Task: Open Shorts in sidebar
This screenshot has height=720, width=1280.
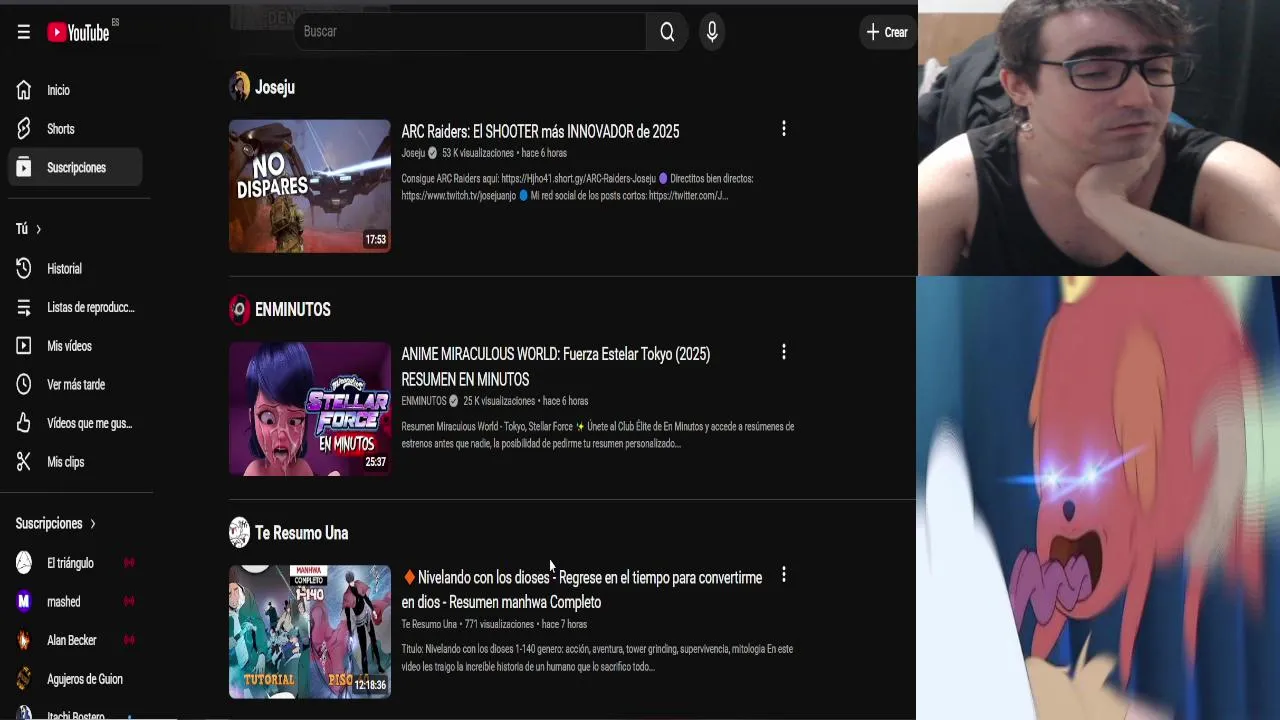Action: click(x=76, y=129)
